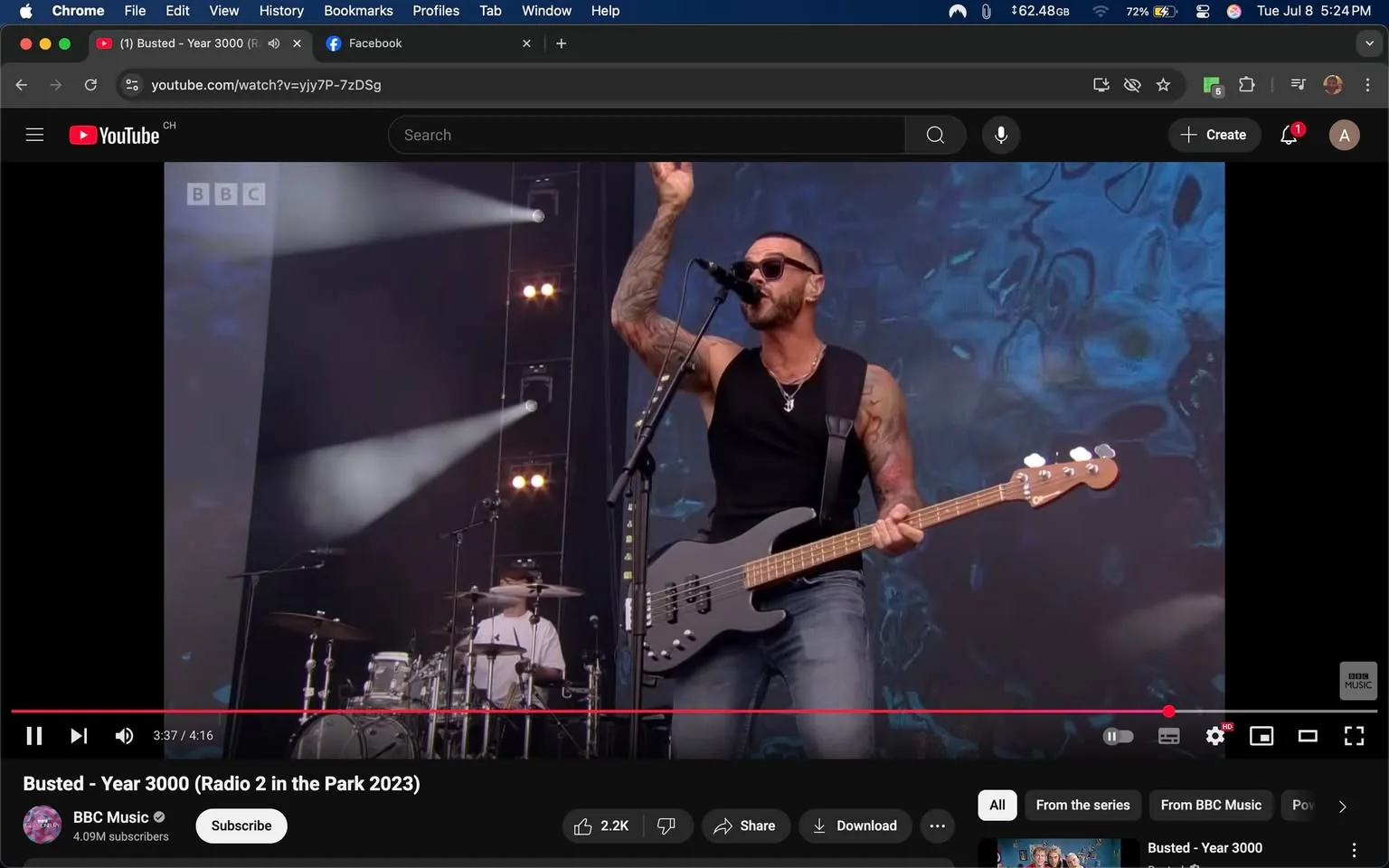Enable subtitles with the captions icon
1389x868 pixels.
click(1168, 735)
